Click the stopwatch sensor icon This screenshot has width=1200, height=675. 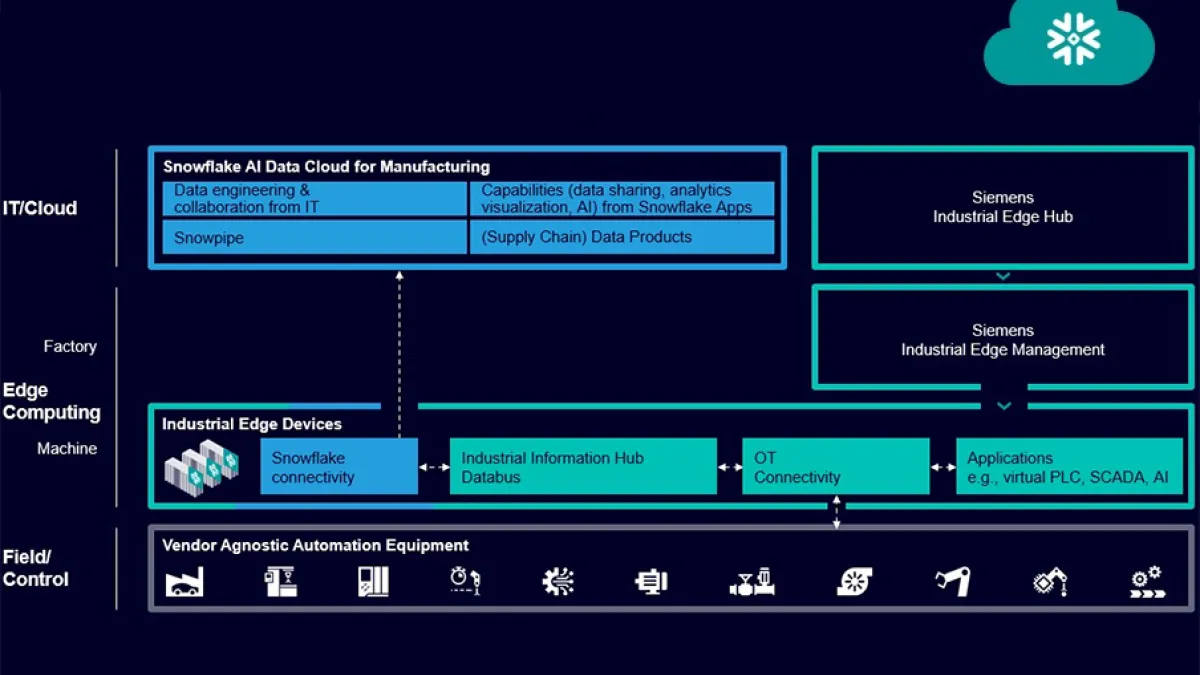(x=465, y=580)
